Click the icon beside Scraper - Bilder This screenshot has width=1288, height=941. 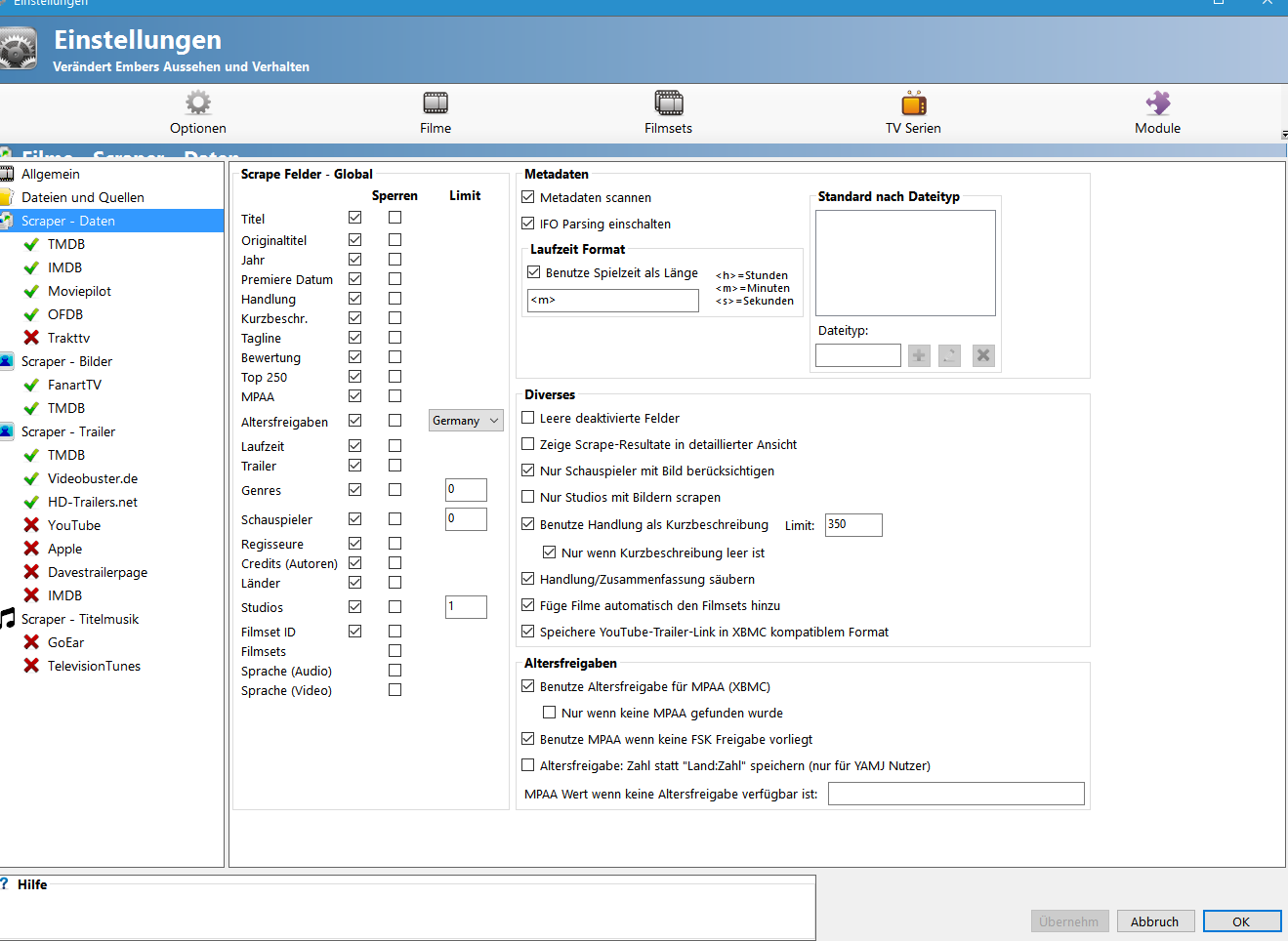coord(7,361)
